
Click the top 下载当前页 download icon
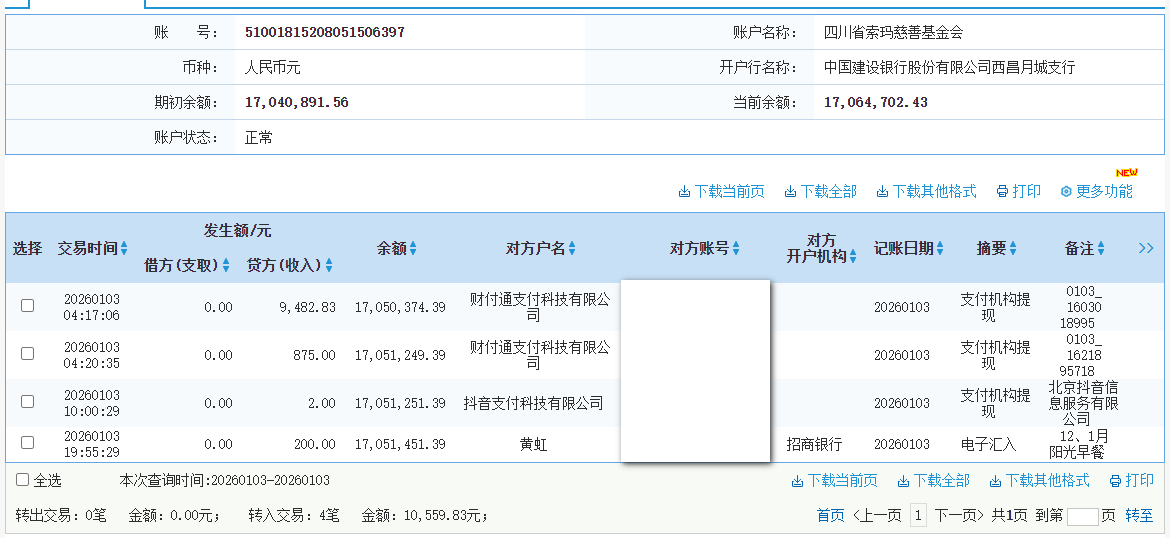[x=685, y=192]
